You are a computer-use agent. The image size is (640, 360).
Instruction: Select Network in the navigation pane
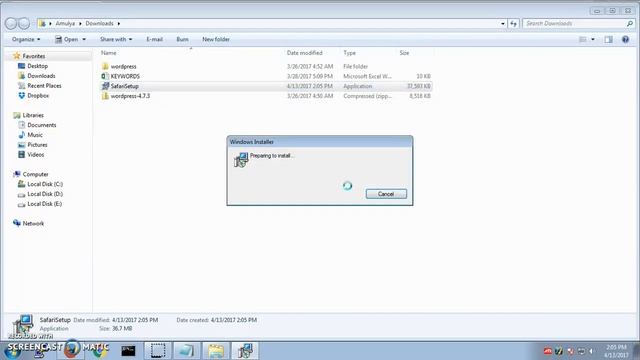[33, 223]
